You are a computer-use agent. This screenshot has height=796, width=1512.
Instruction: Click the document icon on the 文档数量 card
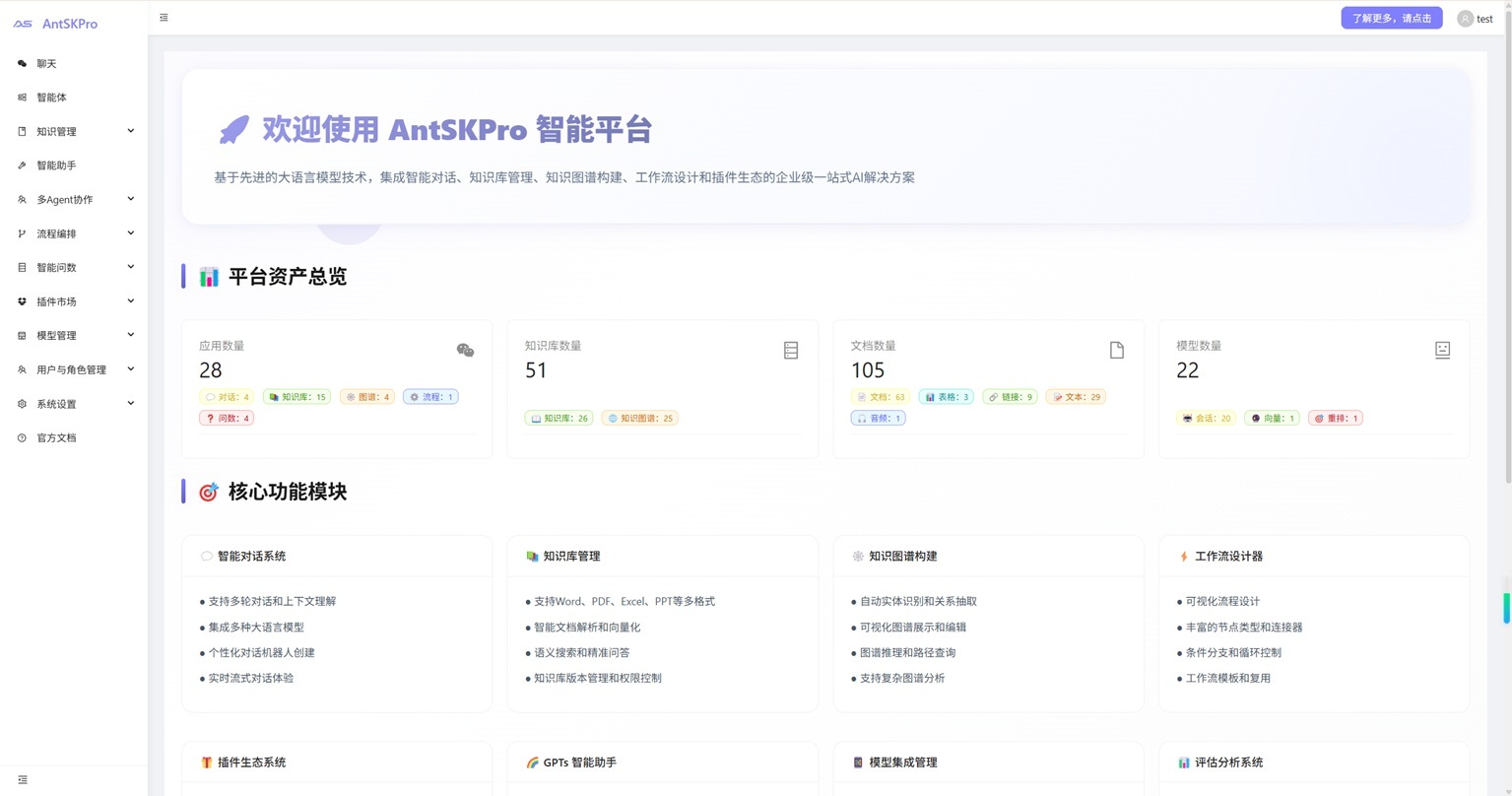tap(1116, 349)
